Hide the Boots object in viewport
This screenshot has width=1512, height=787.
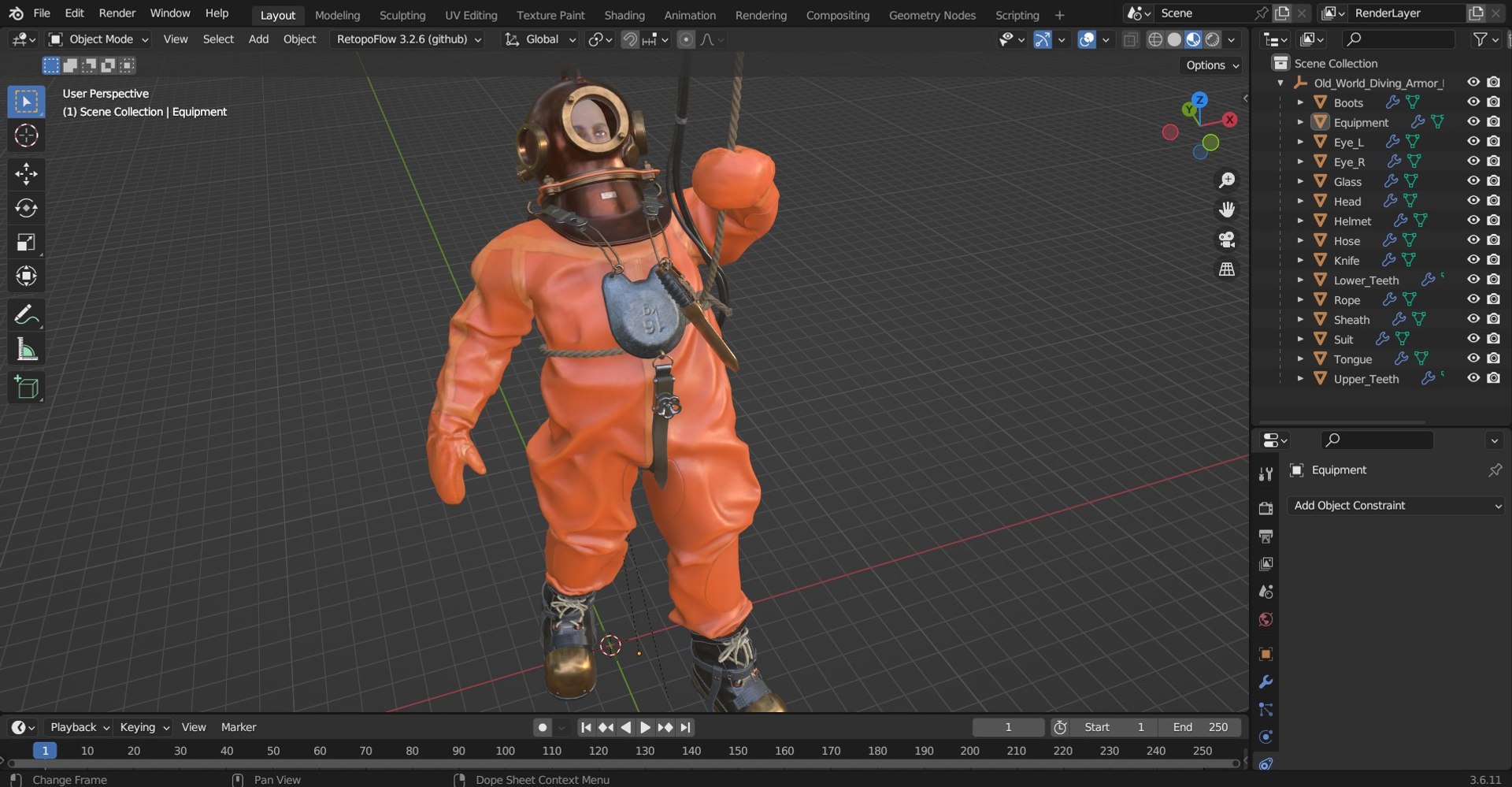[1473, 102]
